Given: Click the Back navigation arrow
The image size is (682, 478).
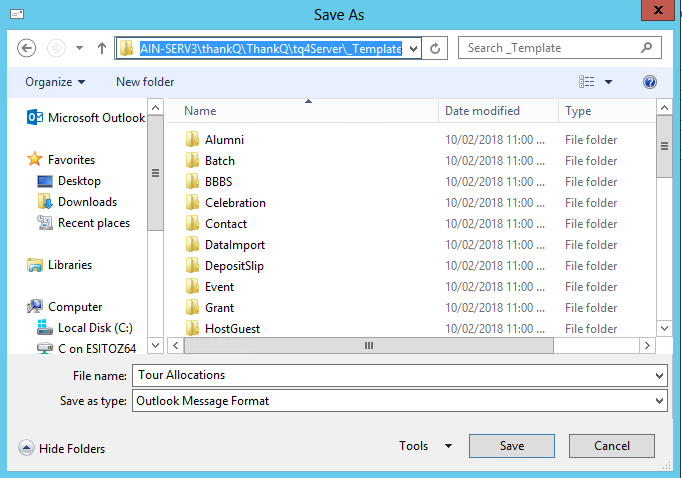Looking at the screenshot, I should tap(27, 48).
